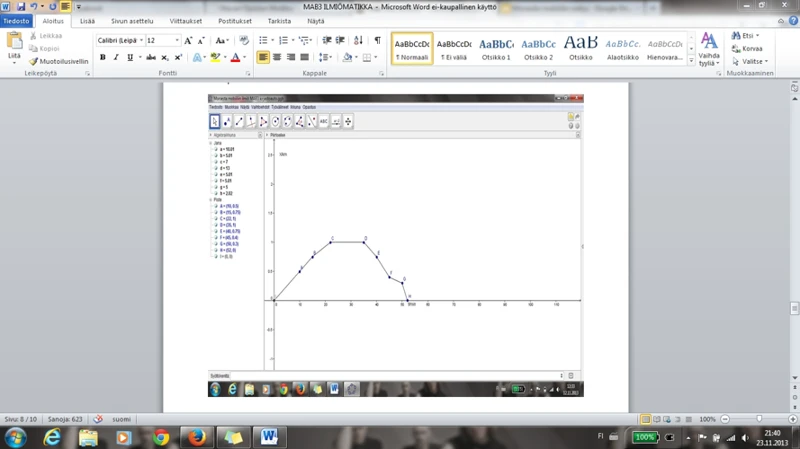Toggle bold formatting in the ribbon
This screenshot has width=800, height=449.
point(102,58)
